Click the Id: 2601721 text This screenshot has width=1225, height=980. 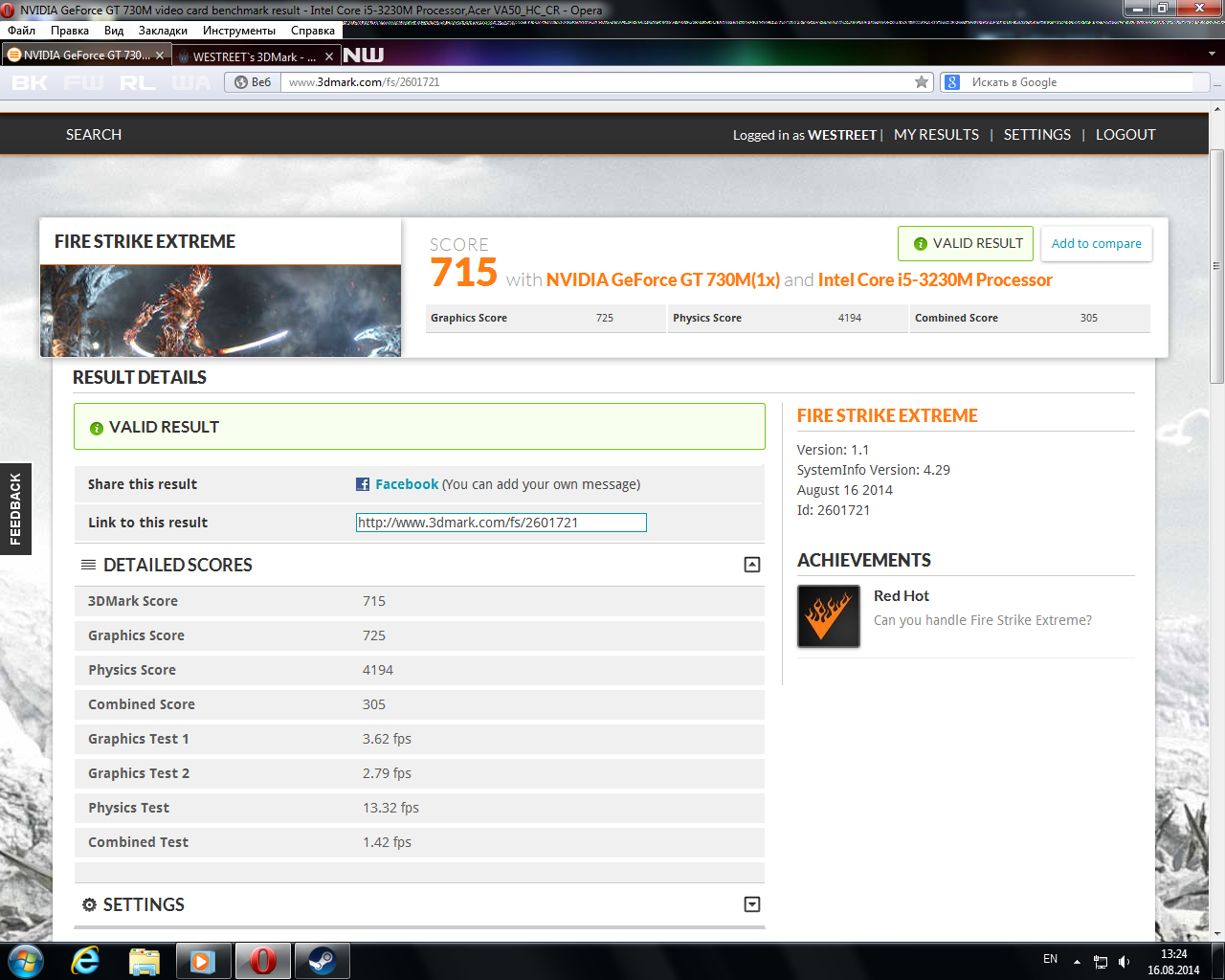click(834, 510)
